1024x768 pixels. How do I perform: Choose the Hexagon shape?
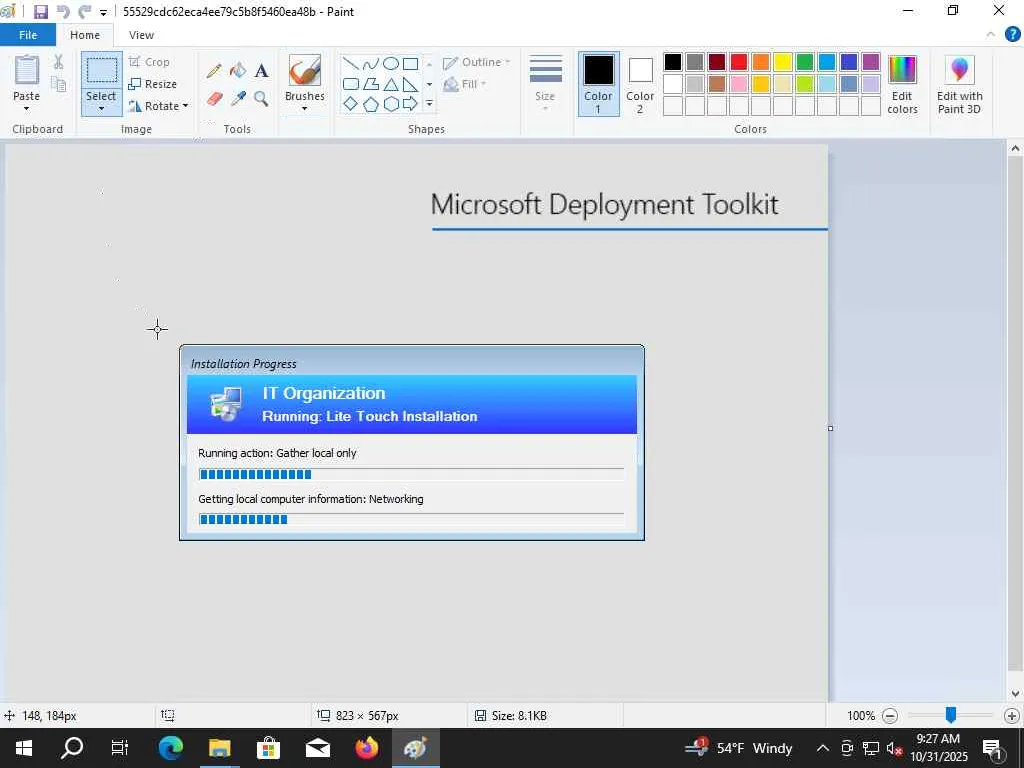coord(391,103)
